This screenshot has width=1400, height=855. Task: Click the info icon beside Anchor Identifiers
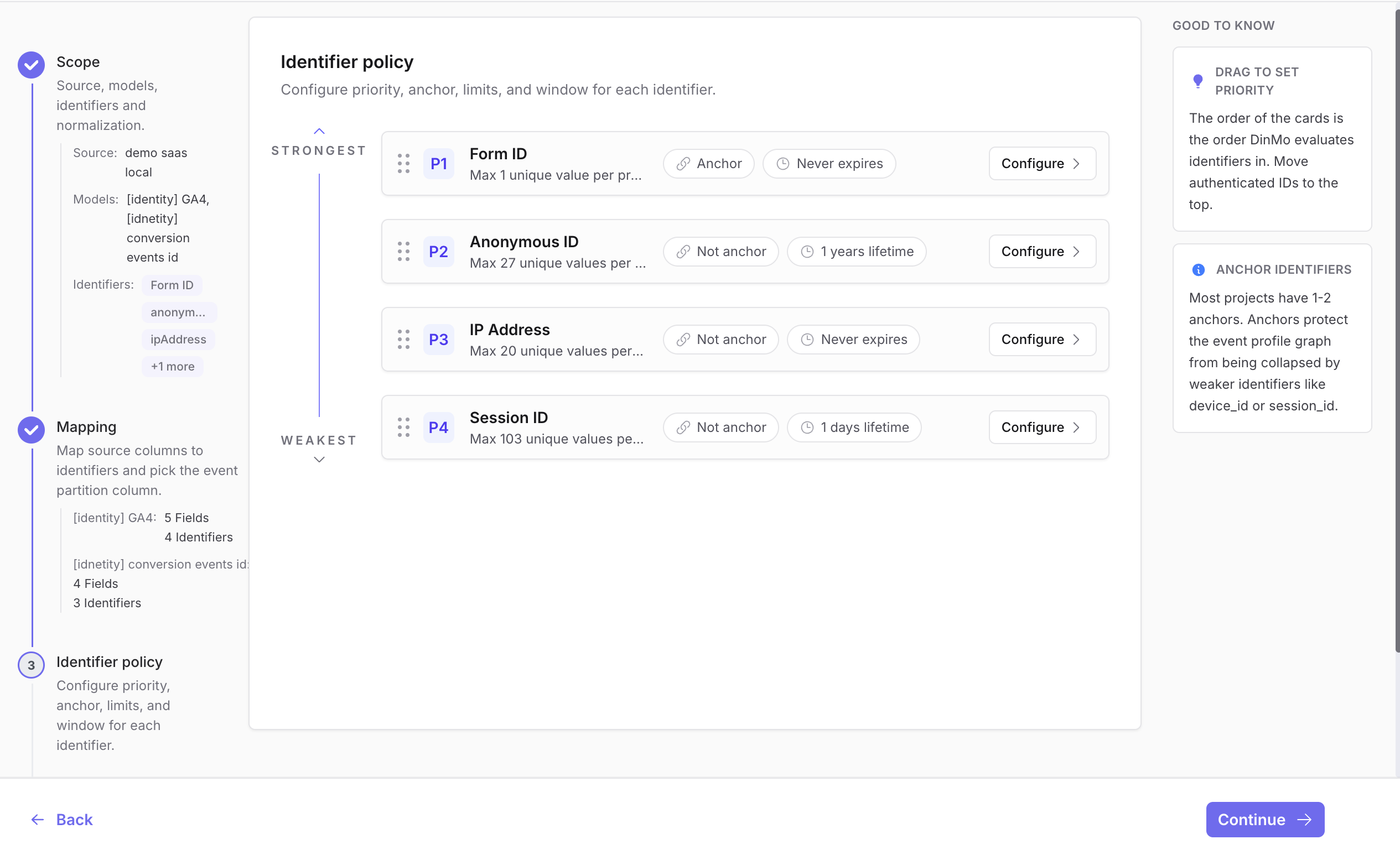tap(1197, 270)
